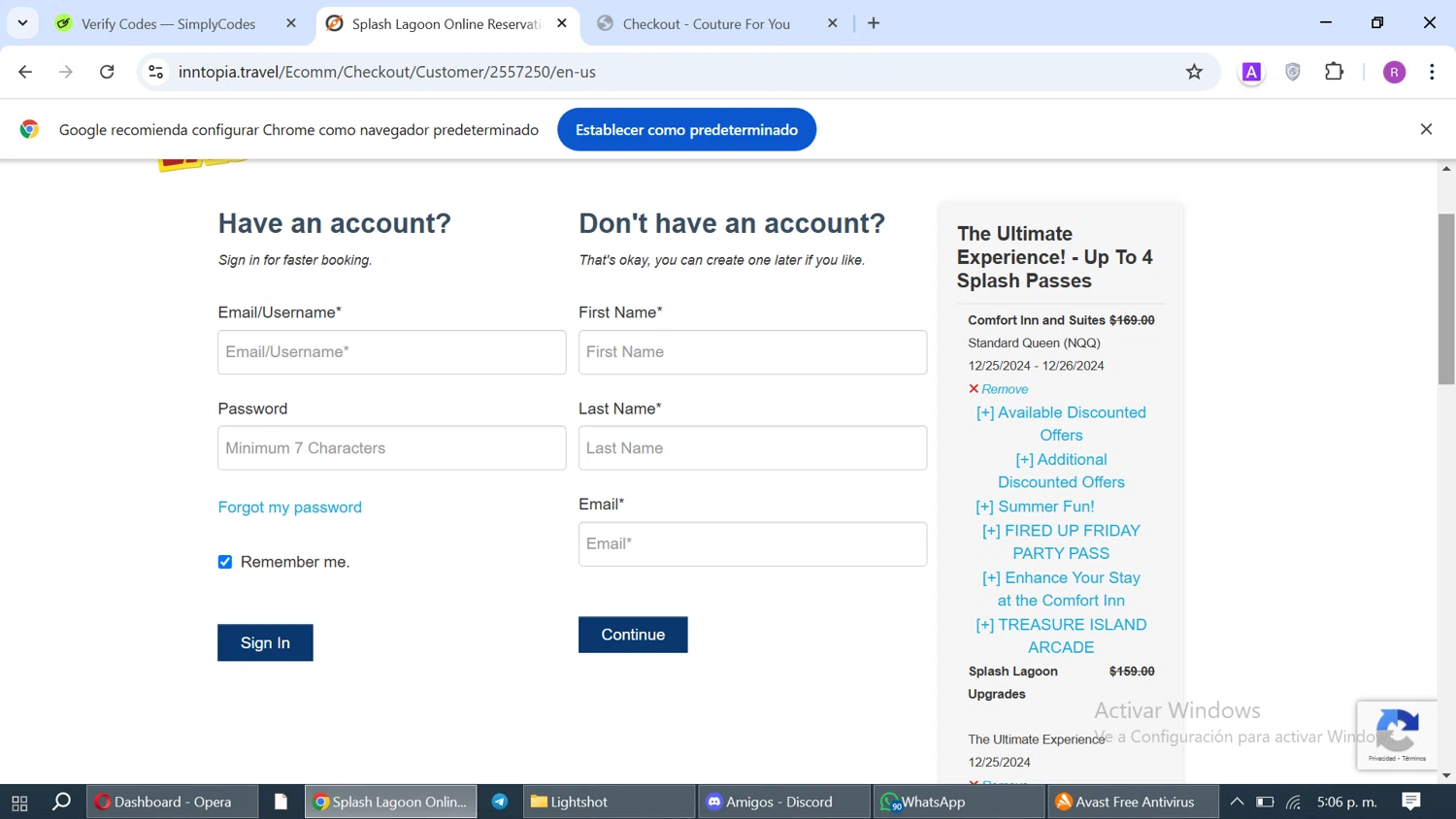Image resolution: width=1456 pixels, height=819 pixels.
Task: Open Windows notification center
Action: [x=1411, y=803]
